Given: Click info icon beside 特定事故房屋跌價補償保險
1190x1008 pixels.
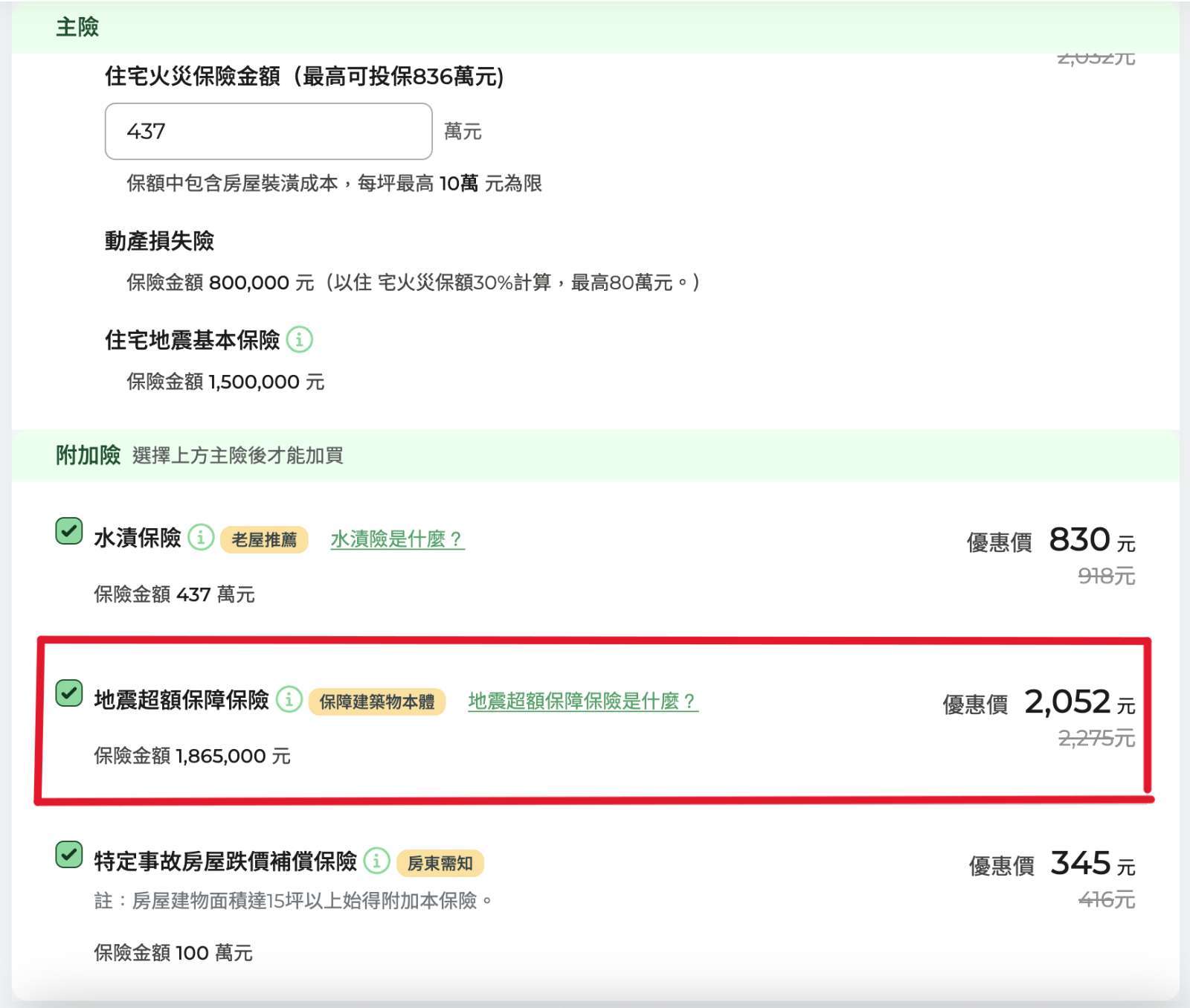Looking at the screenshot, I should pyautogui.click(x=377, y=861).
